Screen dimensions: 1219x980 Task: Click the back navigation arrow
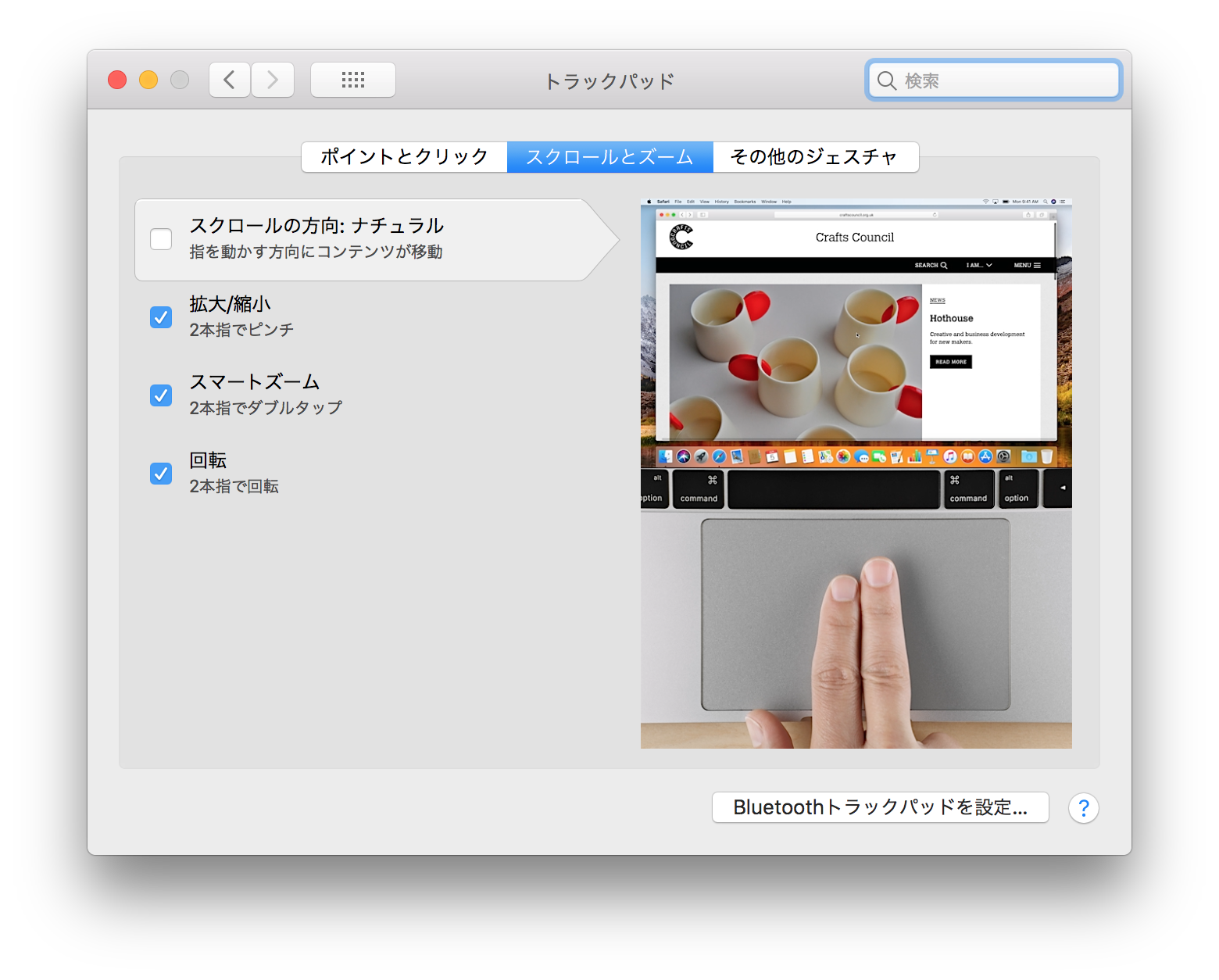point(230,80)
